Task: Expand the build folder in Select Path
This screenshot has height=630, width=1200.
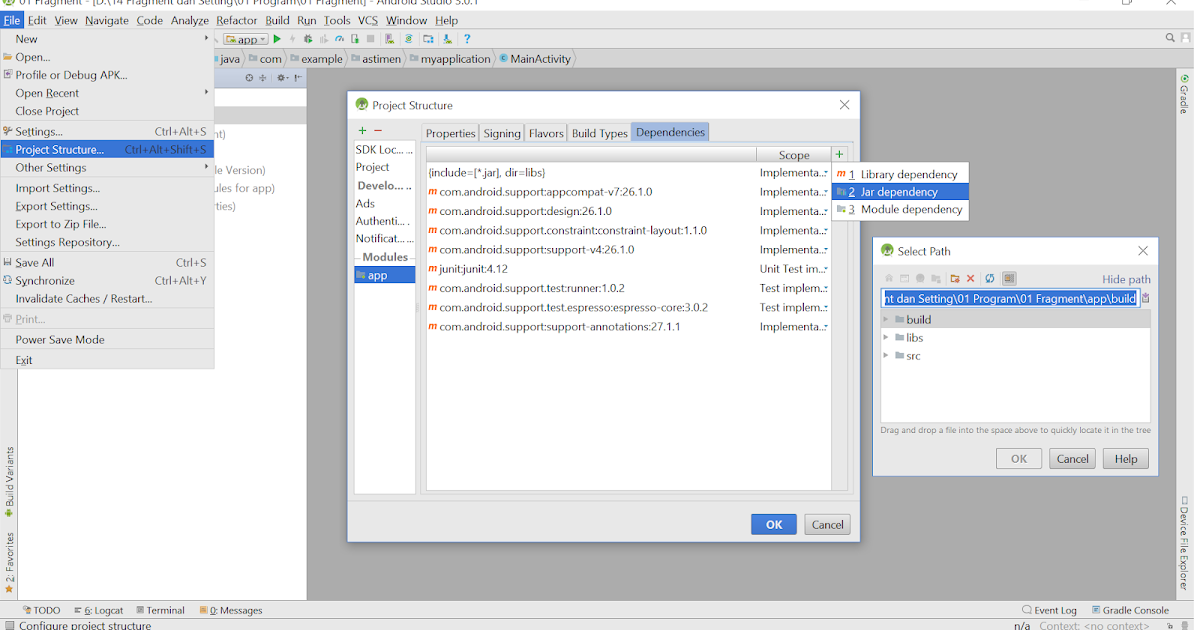Action: (886, 318)
